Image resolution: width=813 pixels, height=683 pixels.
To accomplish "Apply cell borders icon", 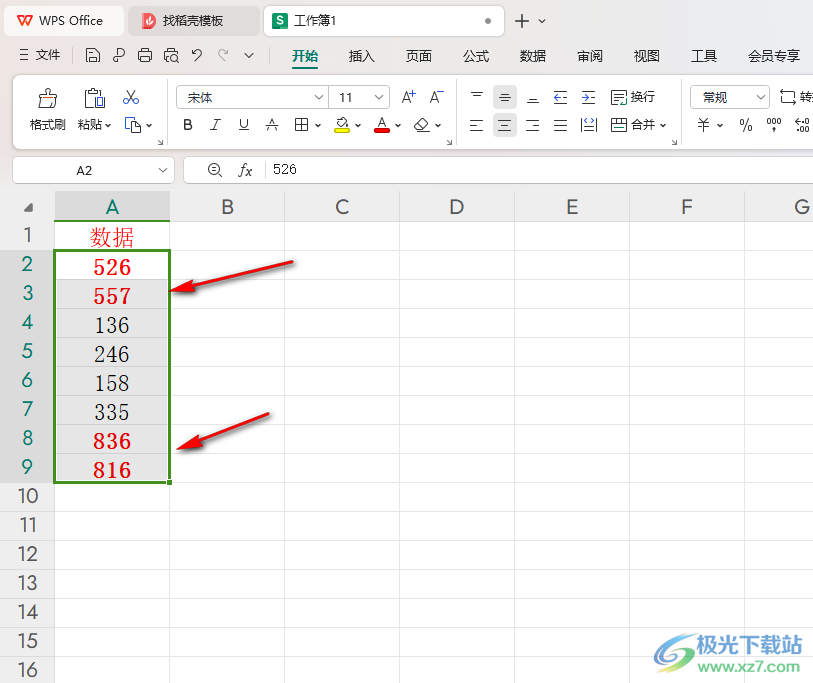I will coord(301,125).
